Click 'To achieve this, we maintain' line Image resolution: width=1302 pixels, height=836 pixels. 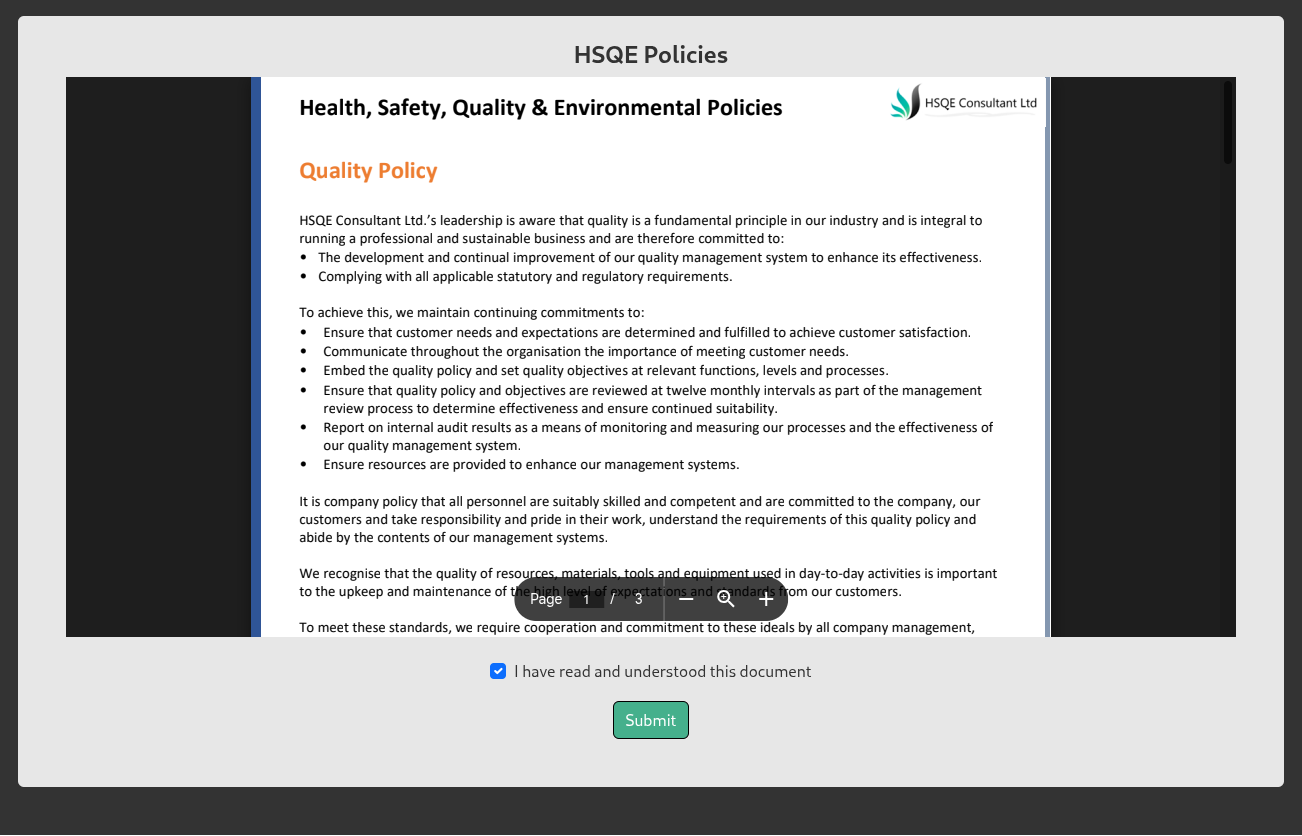472,312
